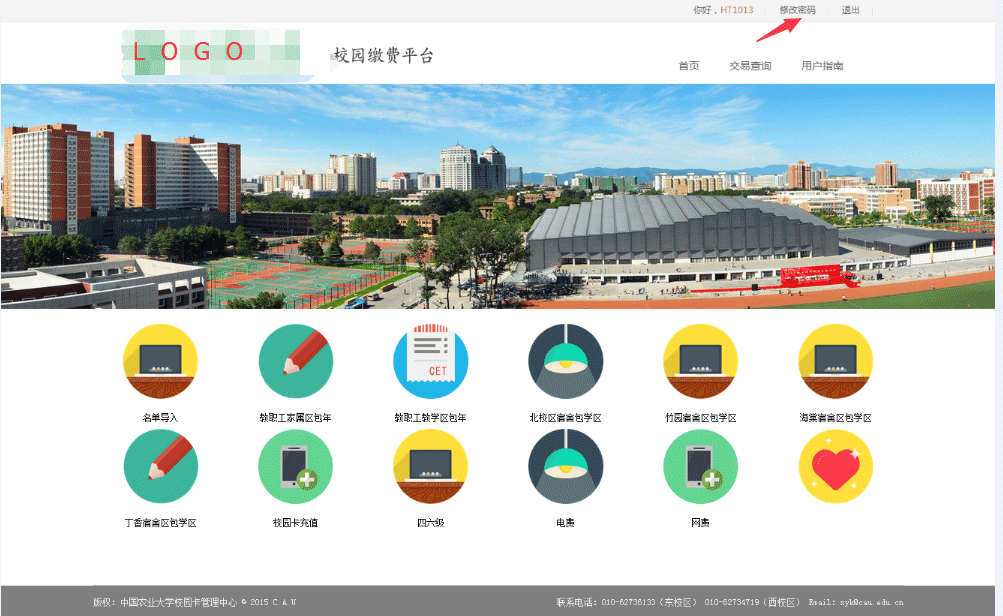The image size is (1003, 616).
Task: Open the 网费 phone icon
Action: point(700,466)
